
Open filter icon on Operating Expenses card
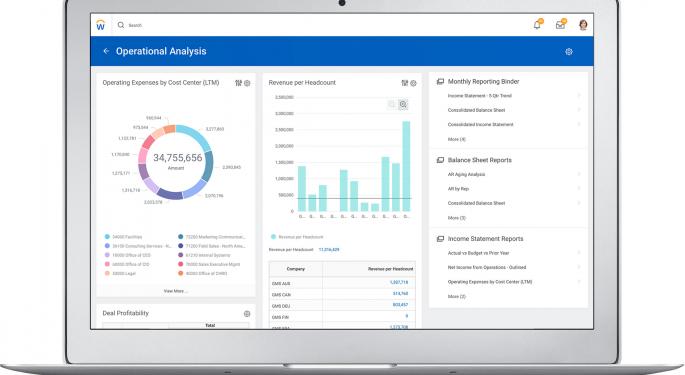[x=239, y=83]
